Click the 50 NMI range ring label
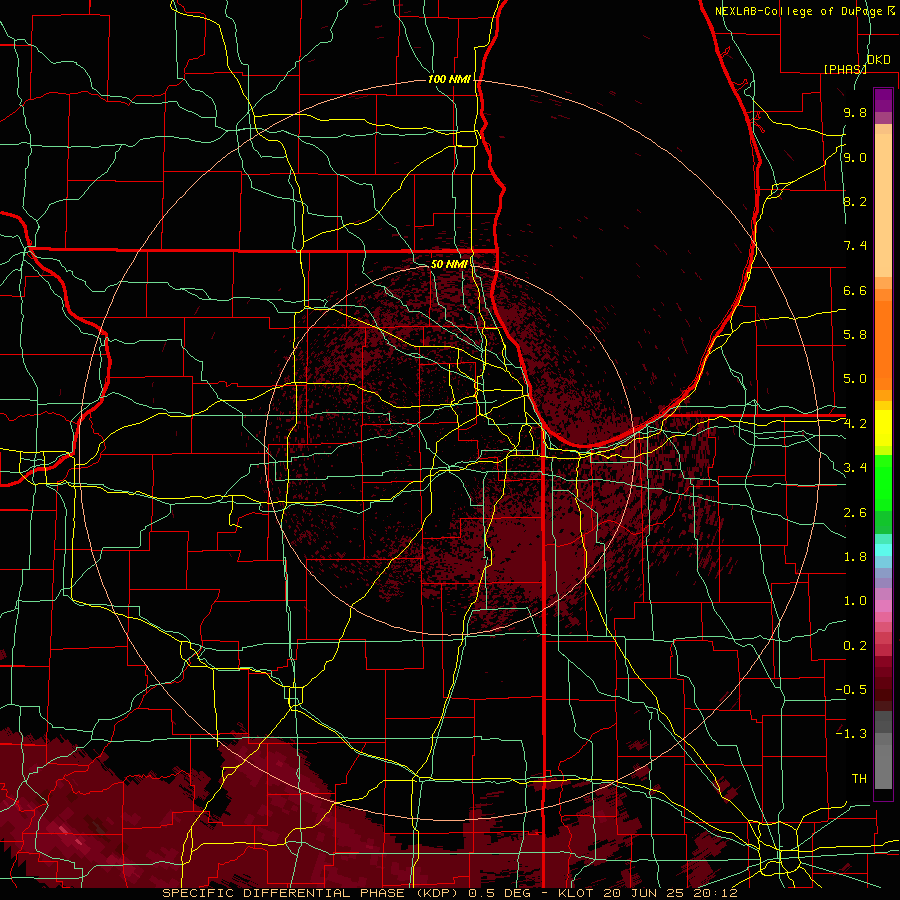Image resolution: width=900 pixels, height=900 pixels. tap(449, 264)
